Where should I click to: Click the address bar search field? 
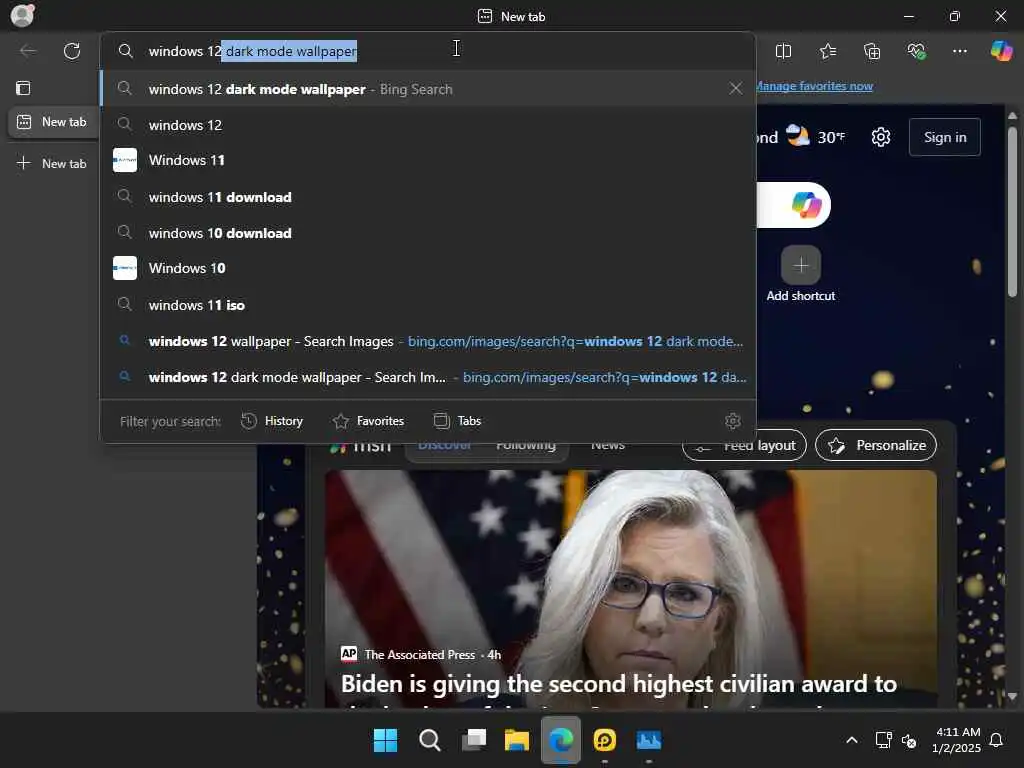point(428,51)
